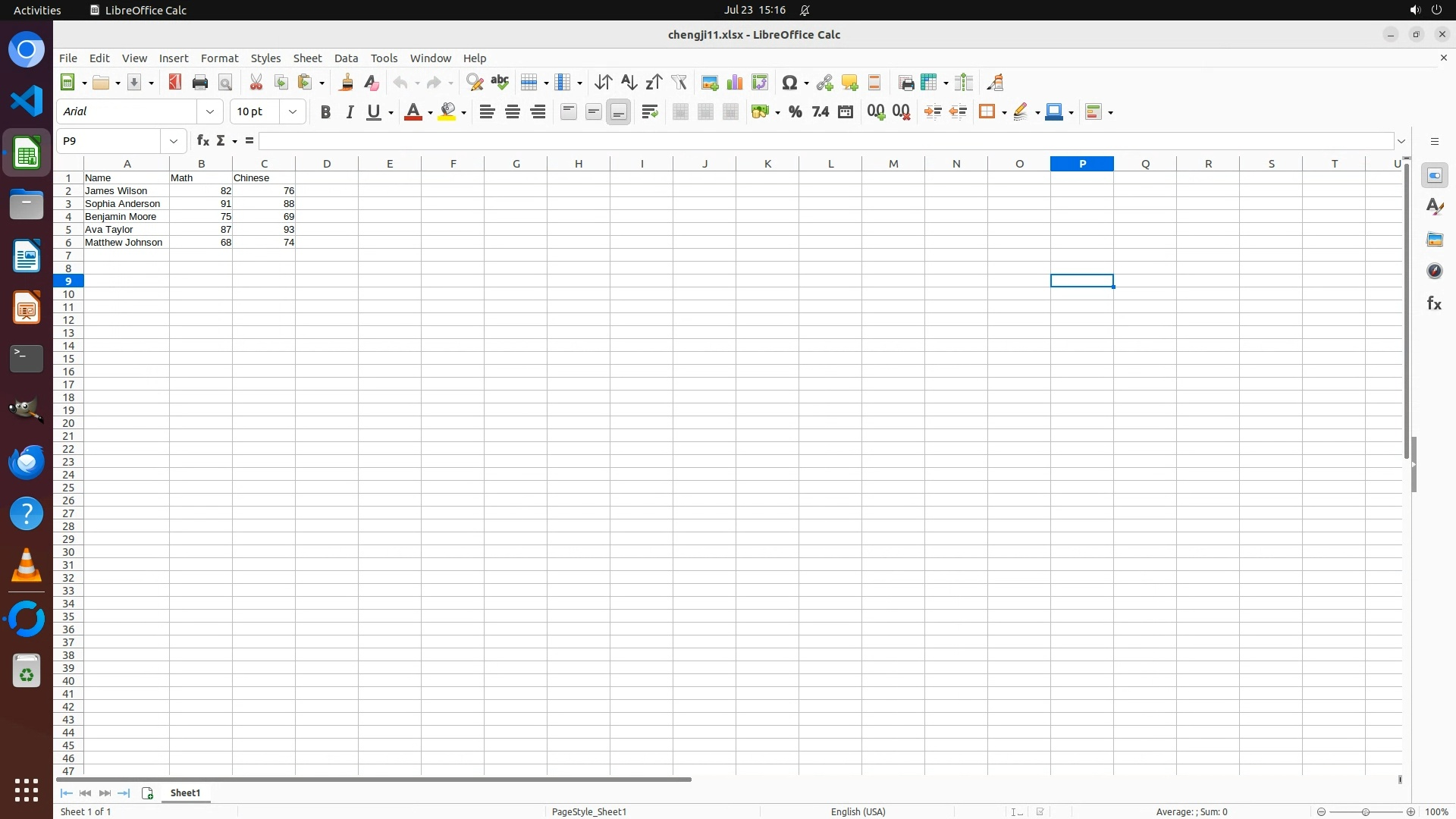Select the Sheet1 tab
Screen dimensions: 1456x819
[x=185, y=792]
